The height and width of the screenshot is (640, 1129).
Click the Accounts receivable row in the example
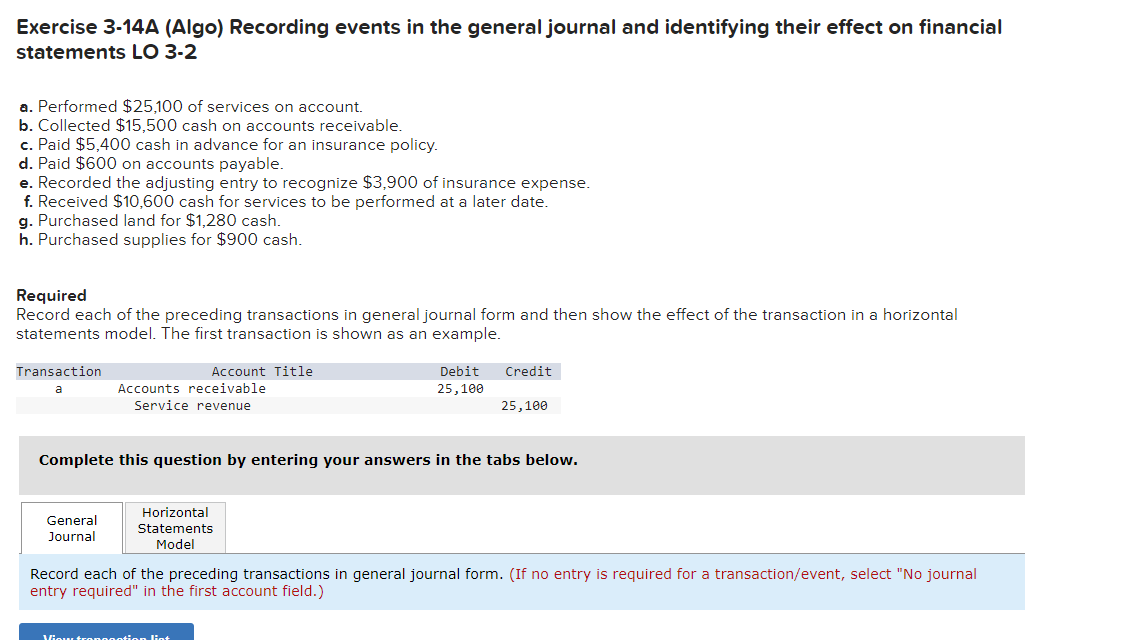pos(288,389)
